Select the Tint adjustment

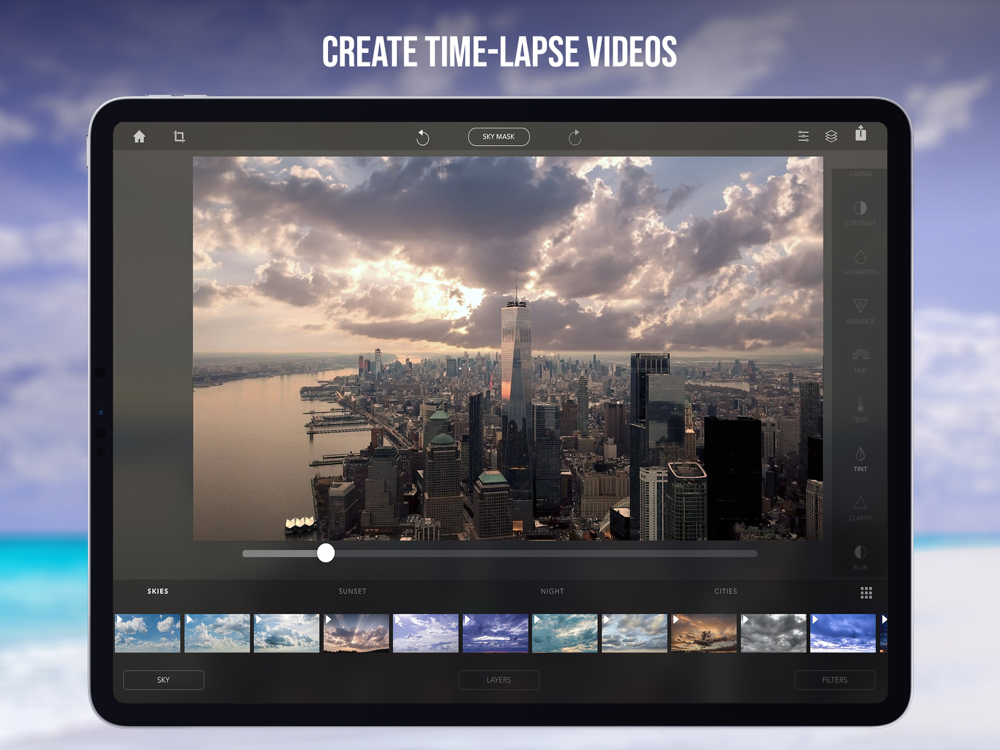click(x=860, y=459)
